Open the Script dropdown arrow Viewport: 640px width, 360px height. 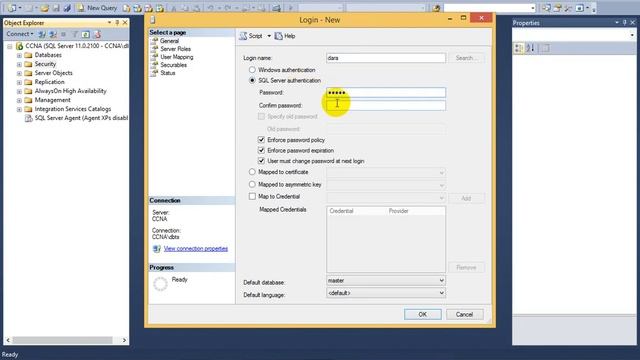point(269,36)
